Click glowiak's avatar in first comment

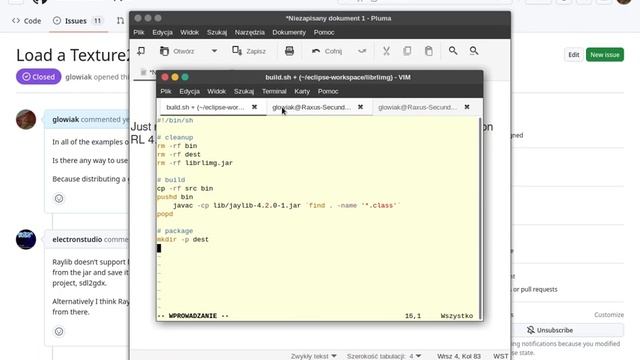[26, 120]
